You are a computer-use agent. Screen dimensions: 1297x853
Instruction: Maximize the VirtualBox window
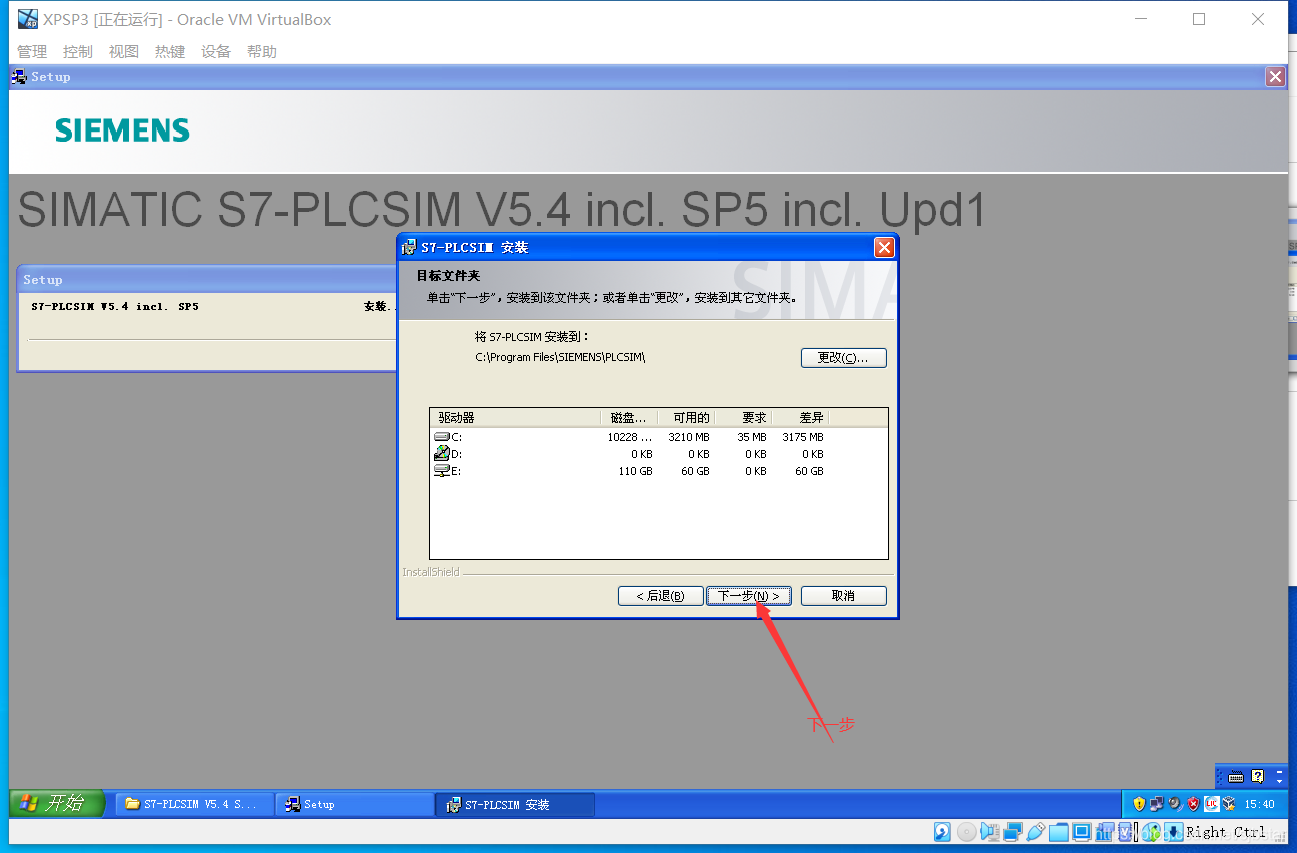tap(1199, 19)
